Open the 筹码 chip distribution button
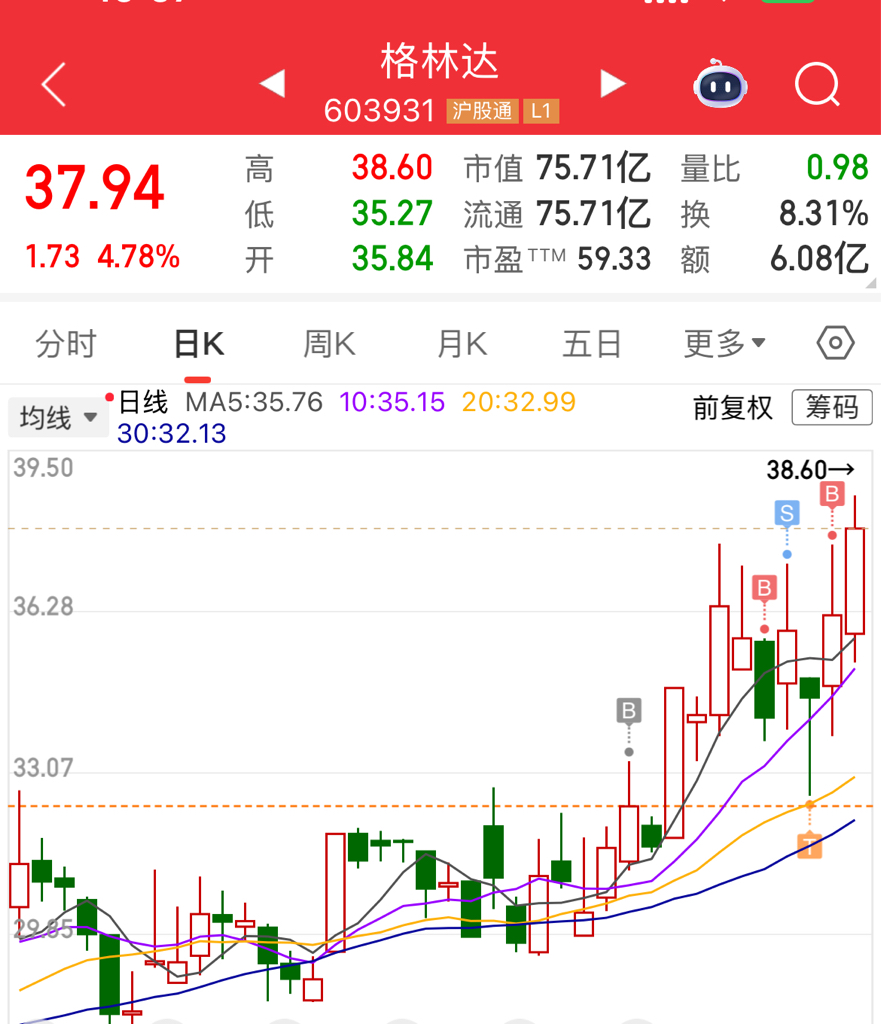 (x=832, y=408)
